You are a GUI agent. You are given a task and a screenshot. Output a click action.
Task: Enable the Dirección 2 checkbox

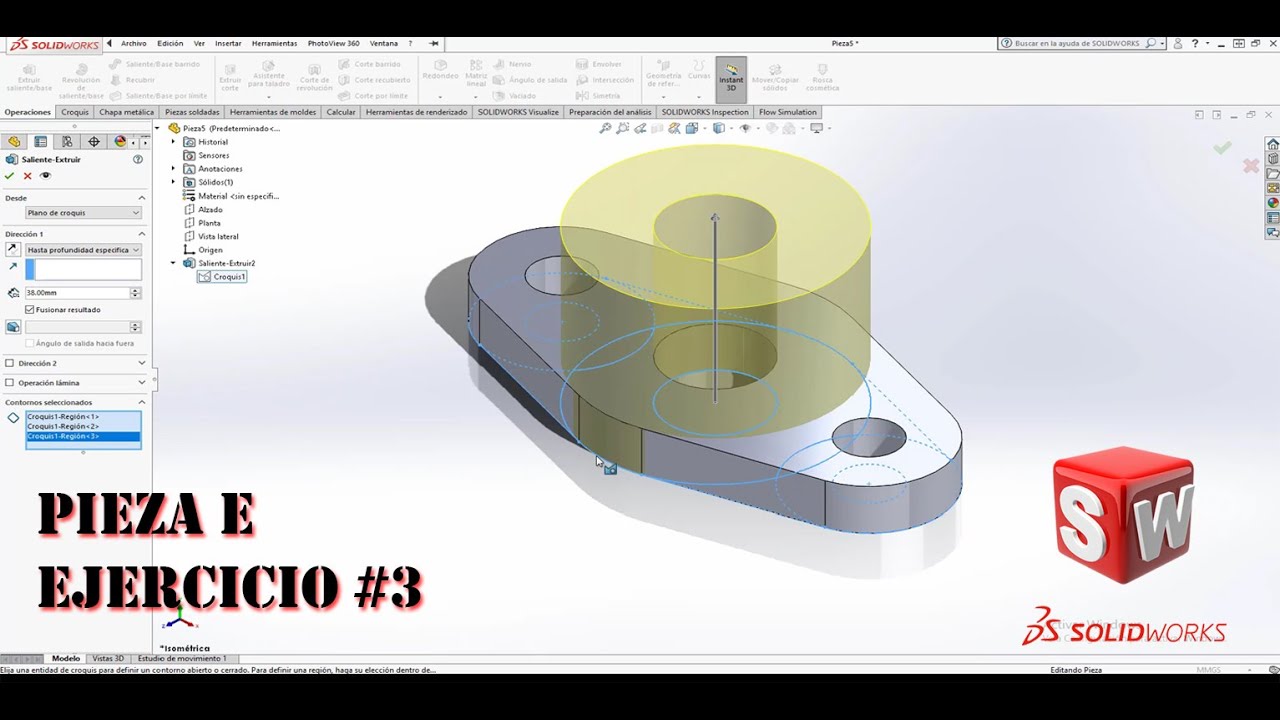[x=10, y=363]
